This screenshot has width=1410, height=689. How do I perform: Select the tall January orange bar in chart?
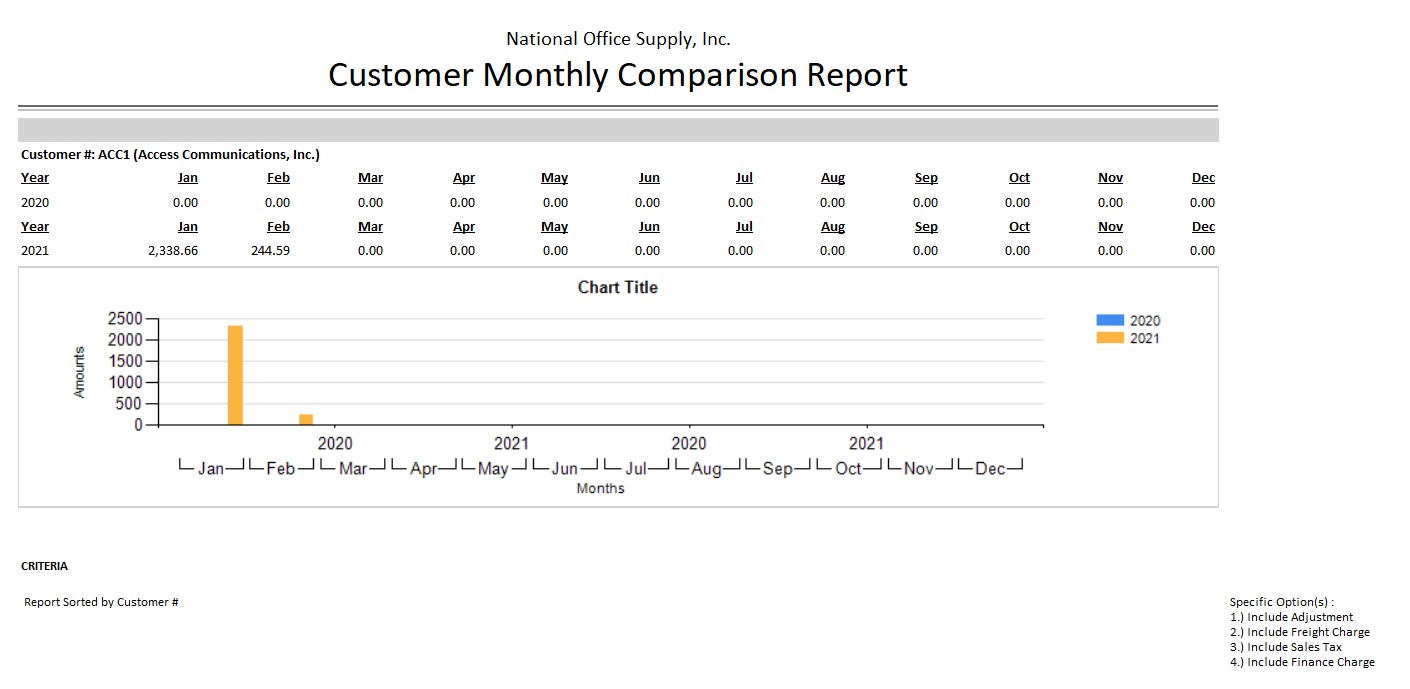(235, 375)
